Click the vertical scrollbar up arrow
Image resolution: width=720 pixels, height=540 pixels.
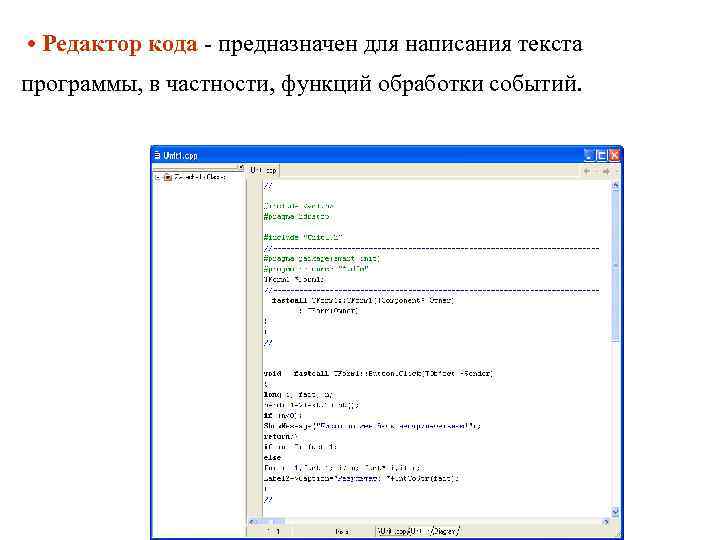coord(615,185)
